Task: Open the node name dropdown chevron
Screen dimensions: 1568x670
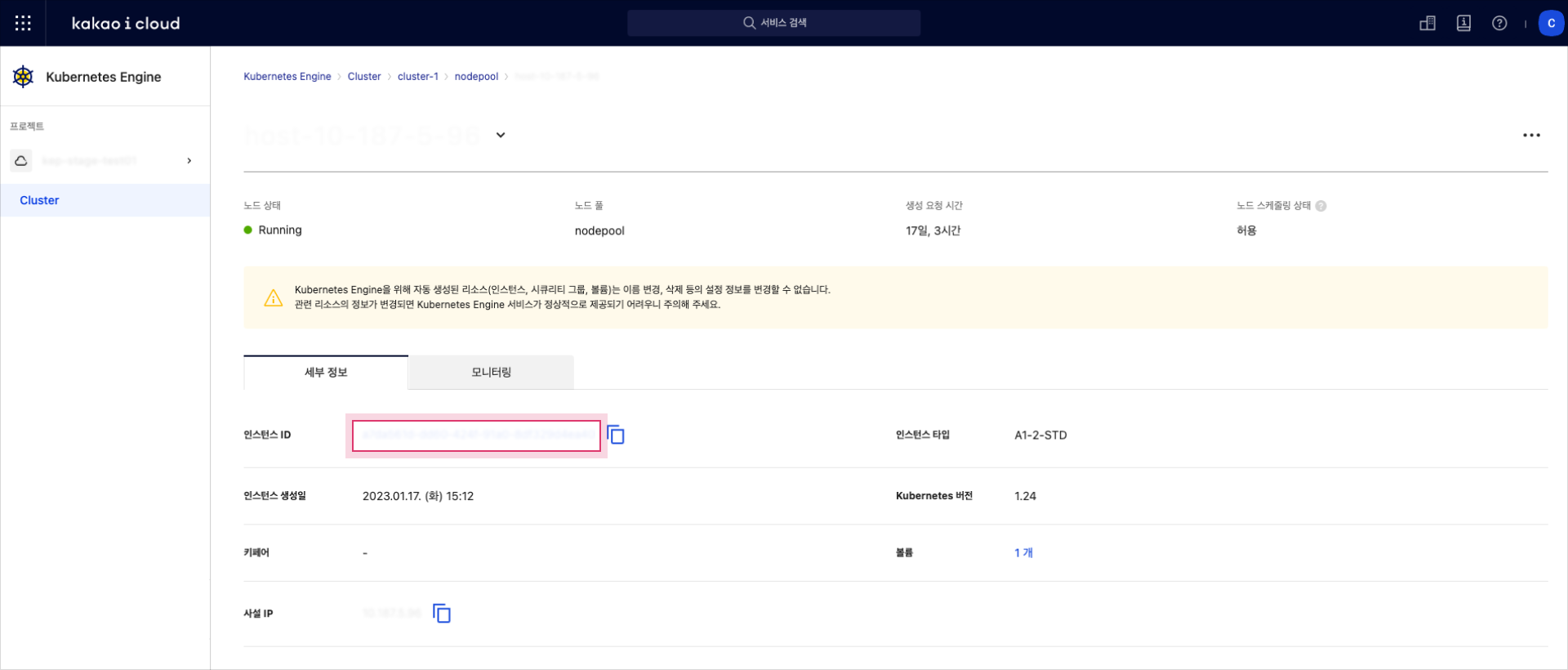Action: (x=501, y=135)
